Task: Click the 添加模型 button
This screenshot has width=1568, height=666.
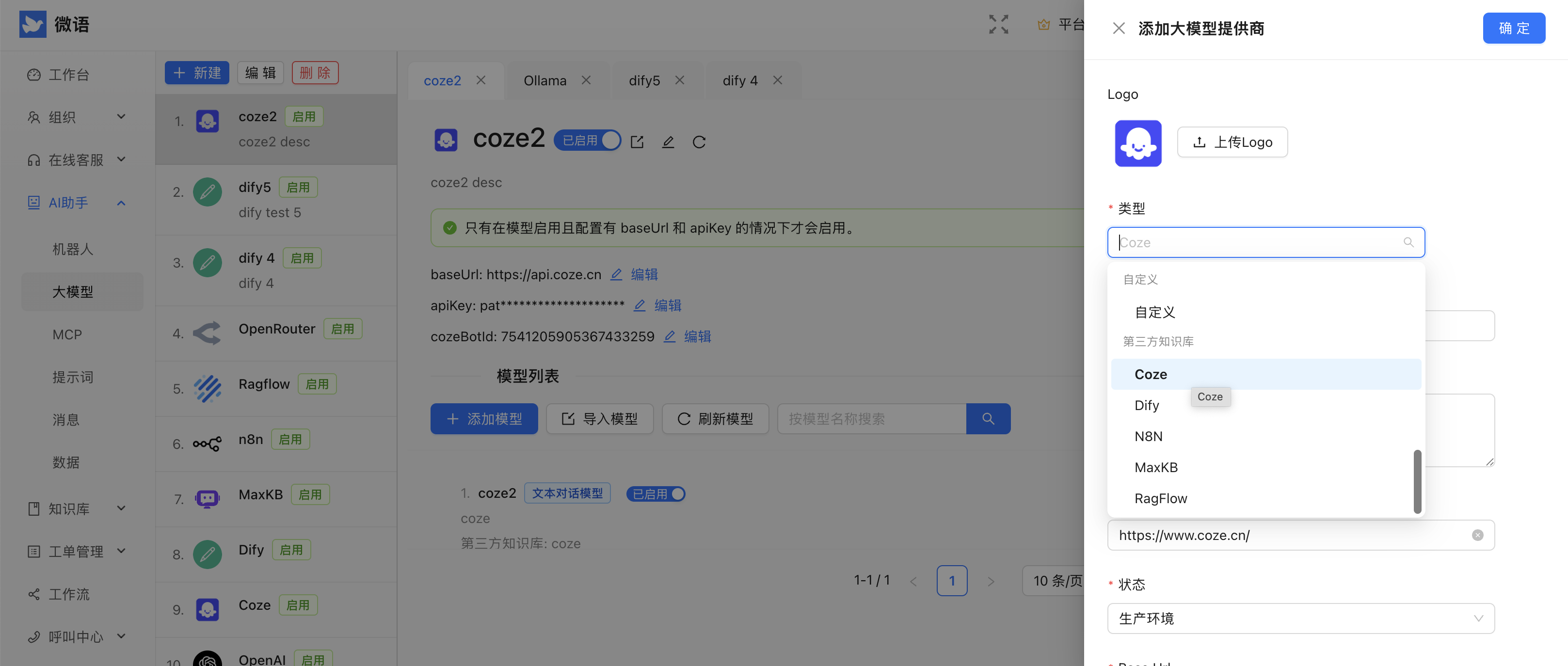Action: click(484, 419)
